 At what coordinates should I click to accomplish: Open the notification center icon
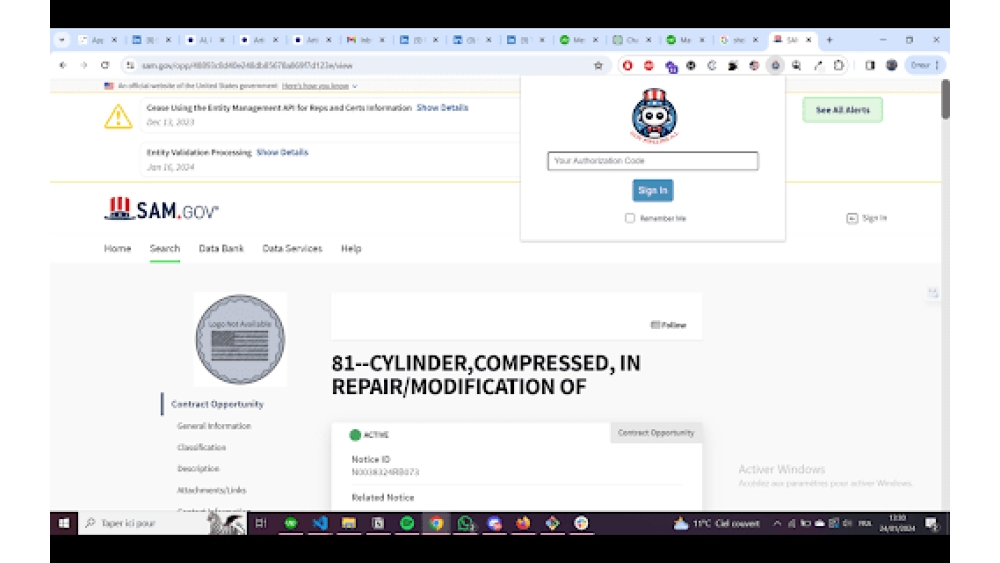tap(932, 523)
